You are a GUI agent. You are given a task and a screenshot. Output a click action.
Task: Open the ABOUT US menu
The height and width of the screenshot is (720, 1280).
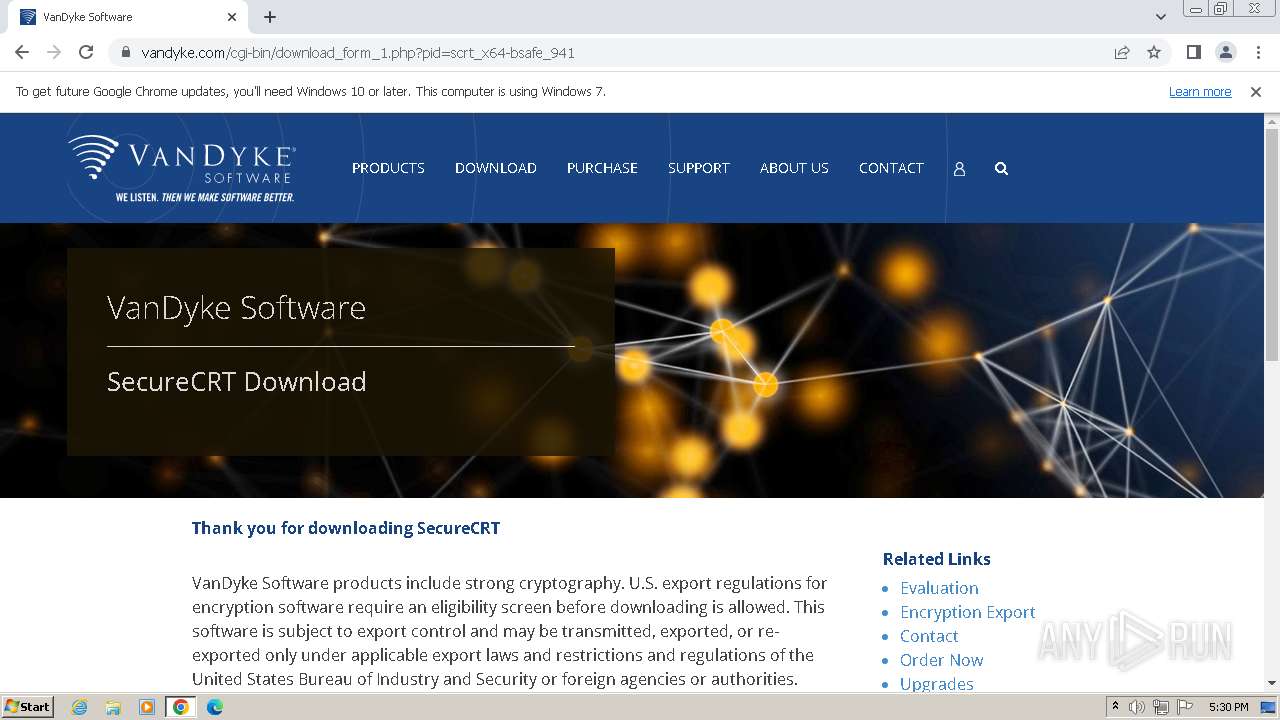[794, 168]
